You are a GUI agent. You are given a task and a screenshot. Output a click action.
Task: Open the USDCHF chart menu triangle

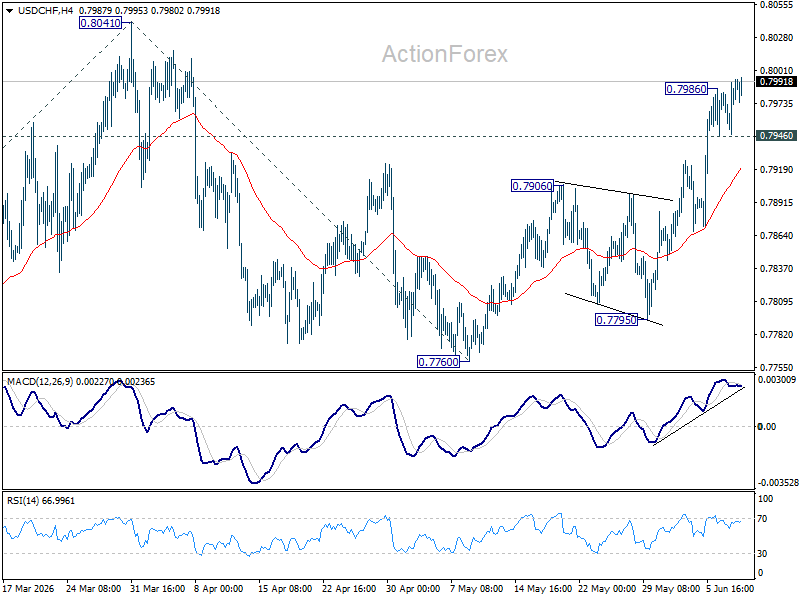pyautogui.click(x=10, y=11)
